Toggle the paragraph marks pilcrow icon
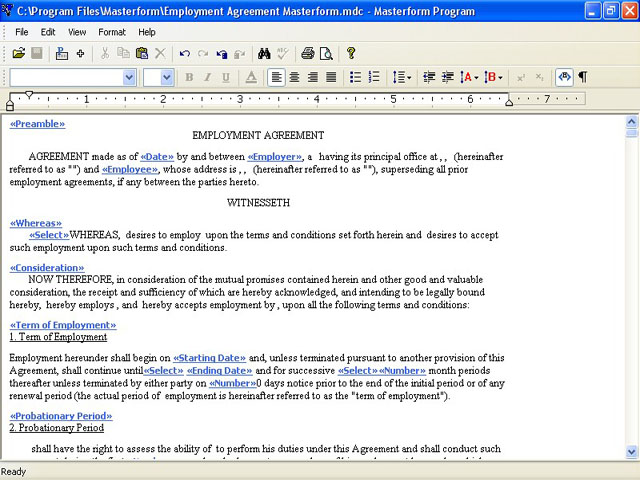 pos(583,77)
